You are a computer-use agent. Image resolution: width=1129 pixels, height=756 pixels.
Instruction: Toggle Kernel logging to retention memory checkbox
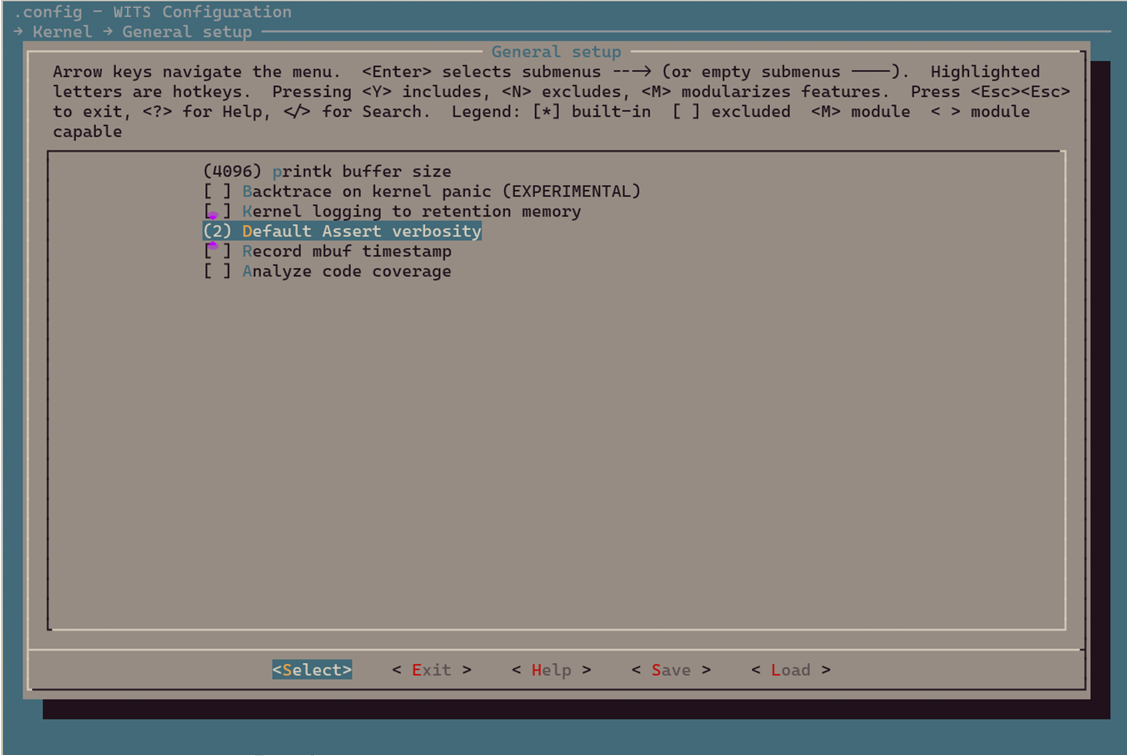point(217,212)
